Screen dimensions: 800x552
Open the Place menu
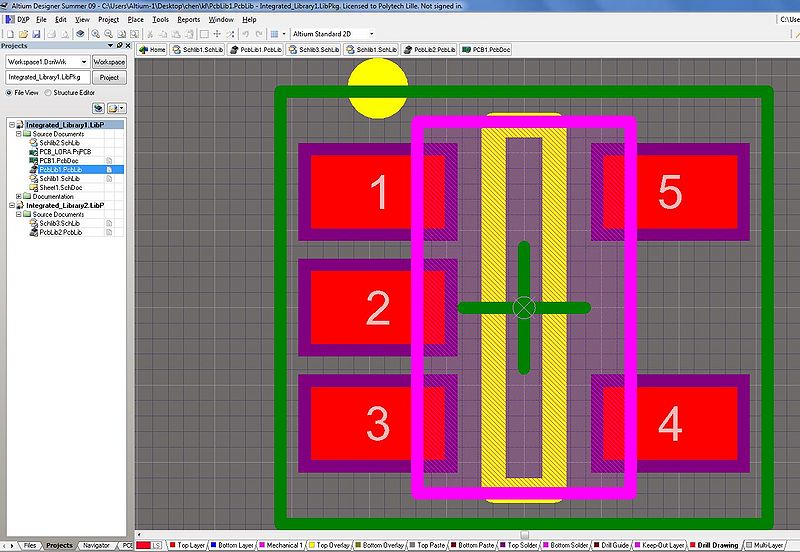click(x=135, y=19)
